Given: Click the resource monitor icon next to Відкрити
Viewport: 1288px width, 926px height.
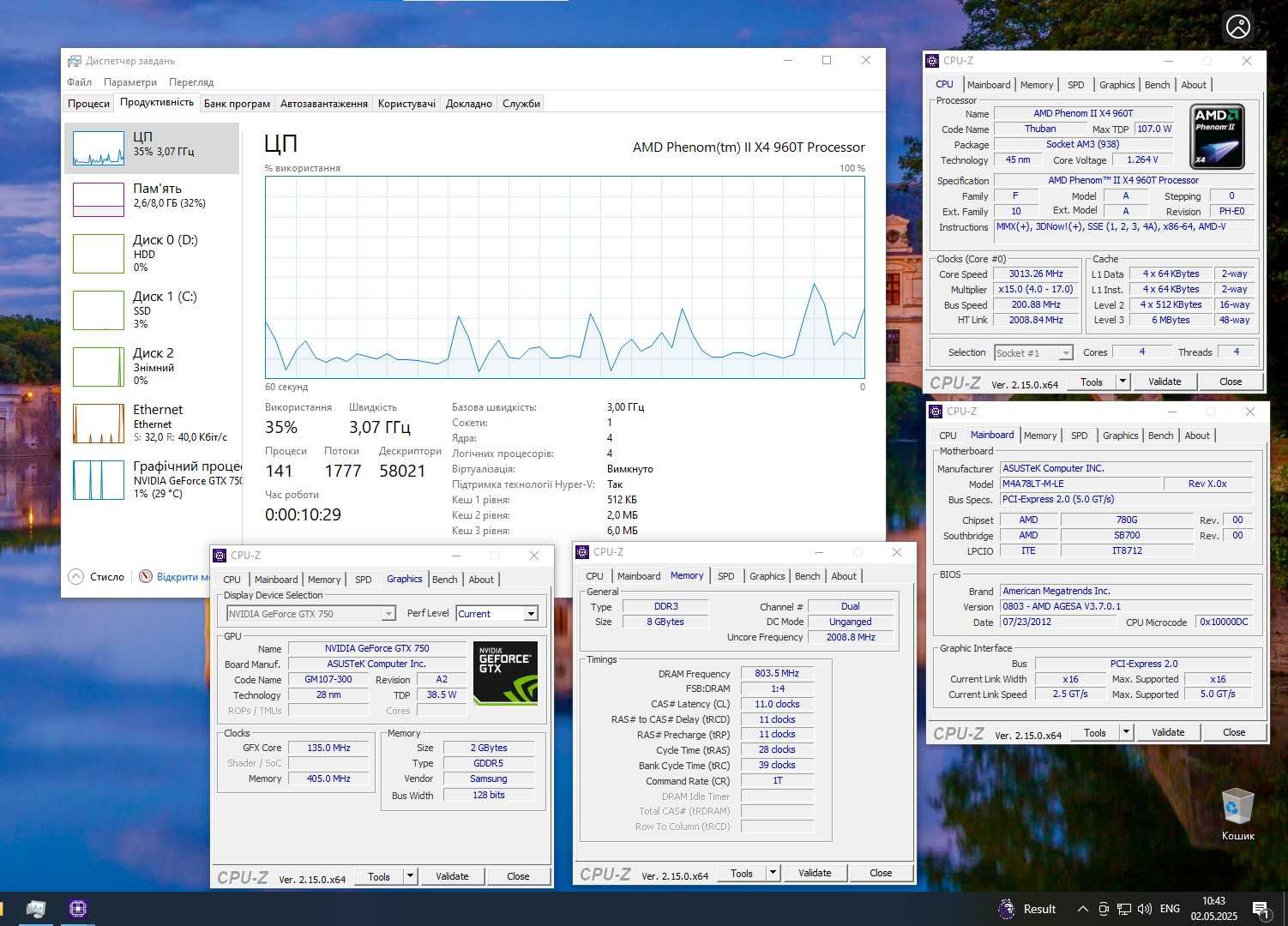Looking at the screenshot, I should tap(146, 577).
